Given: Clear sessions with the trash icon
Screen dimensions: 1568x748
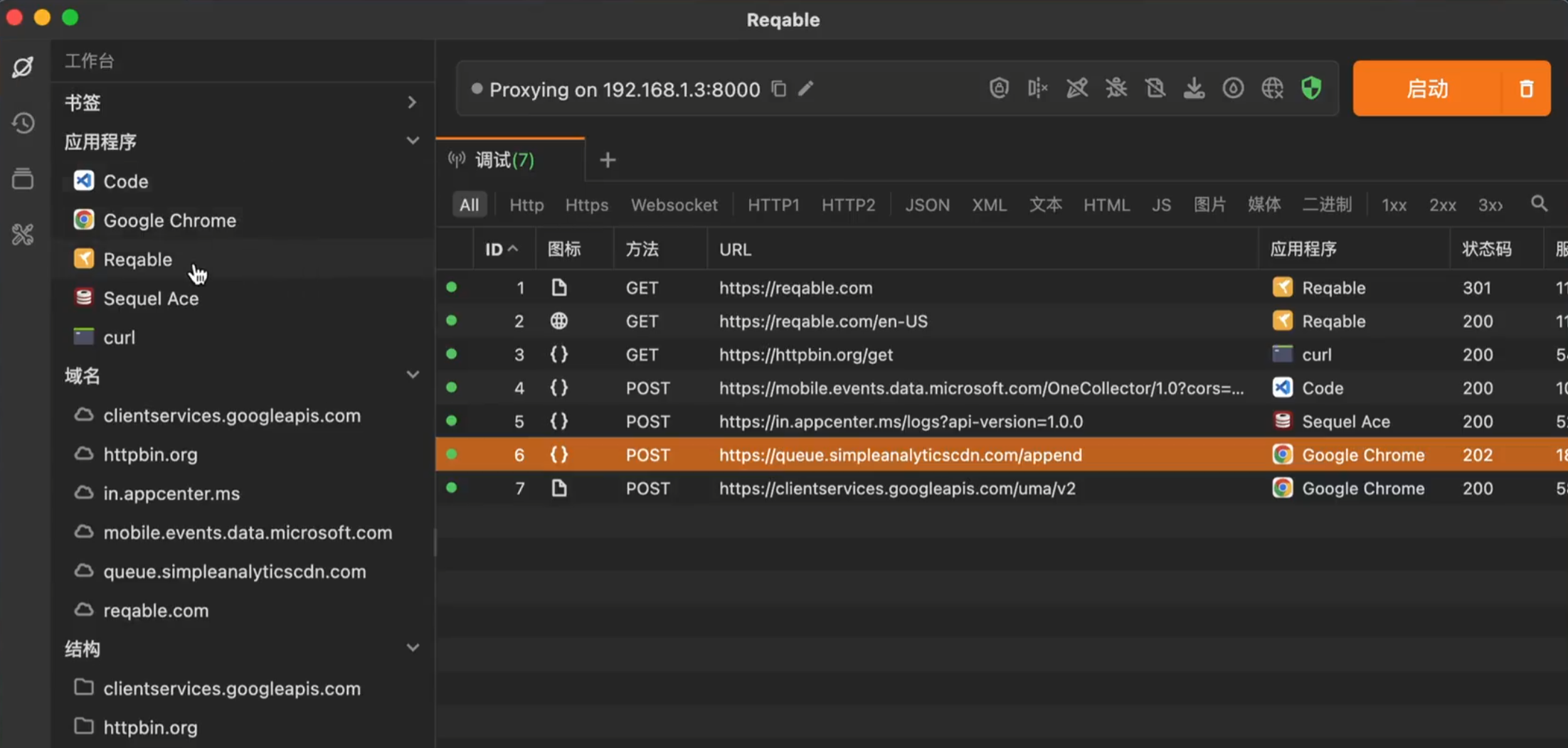Looking at the screenshot, I should coord(1527,89).
